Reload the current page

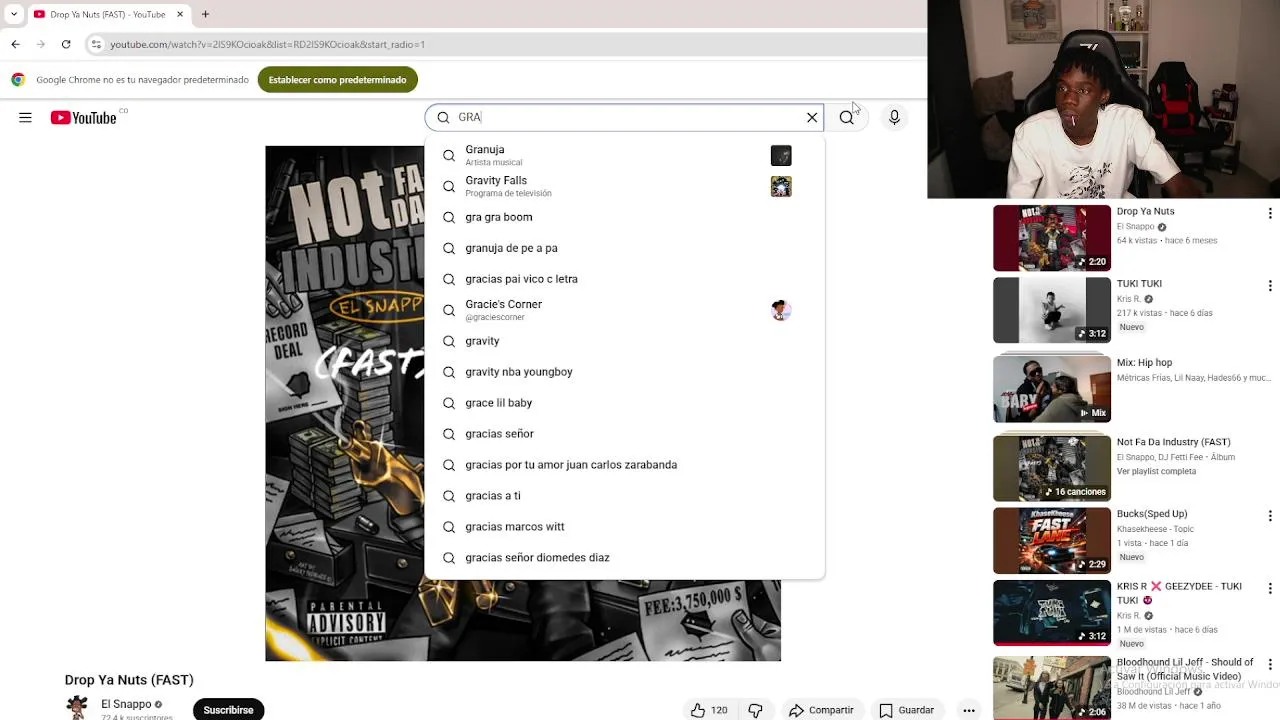tap(66, 44)
